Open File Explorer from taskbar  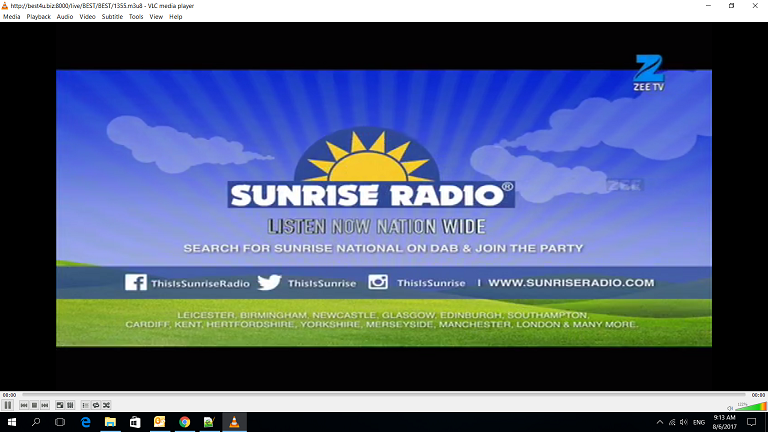[110, 422]
